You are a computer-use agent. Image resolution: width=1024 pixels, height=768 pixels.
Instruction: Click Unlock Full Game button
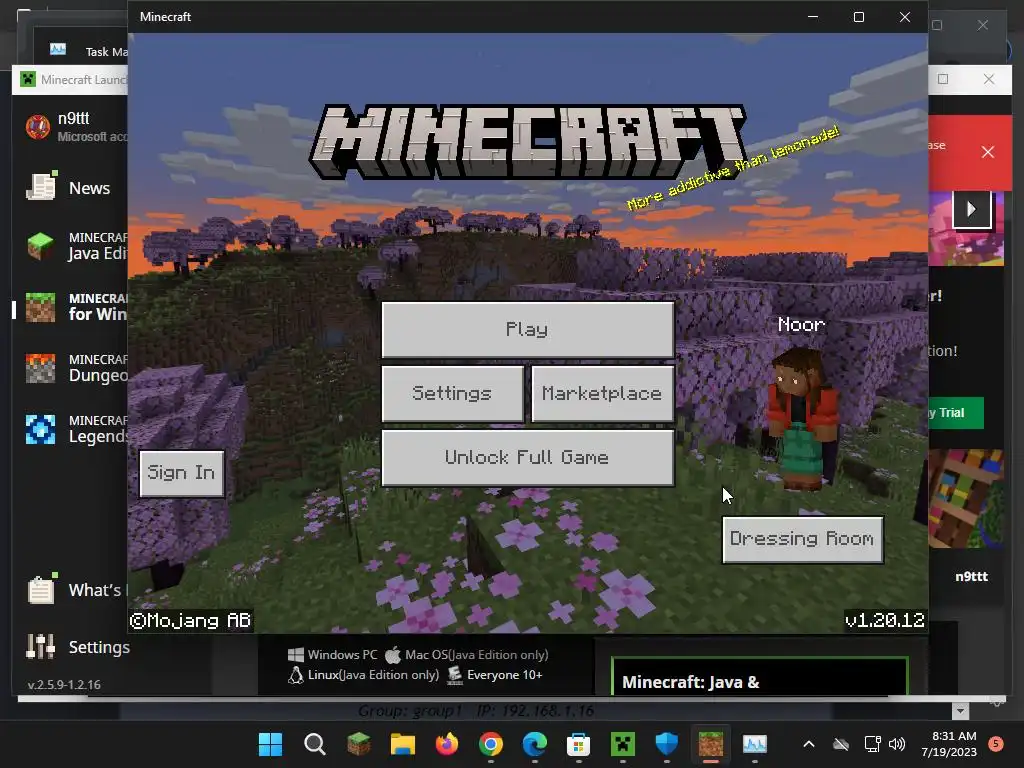point(528,457)
